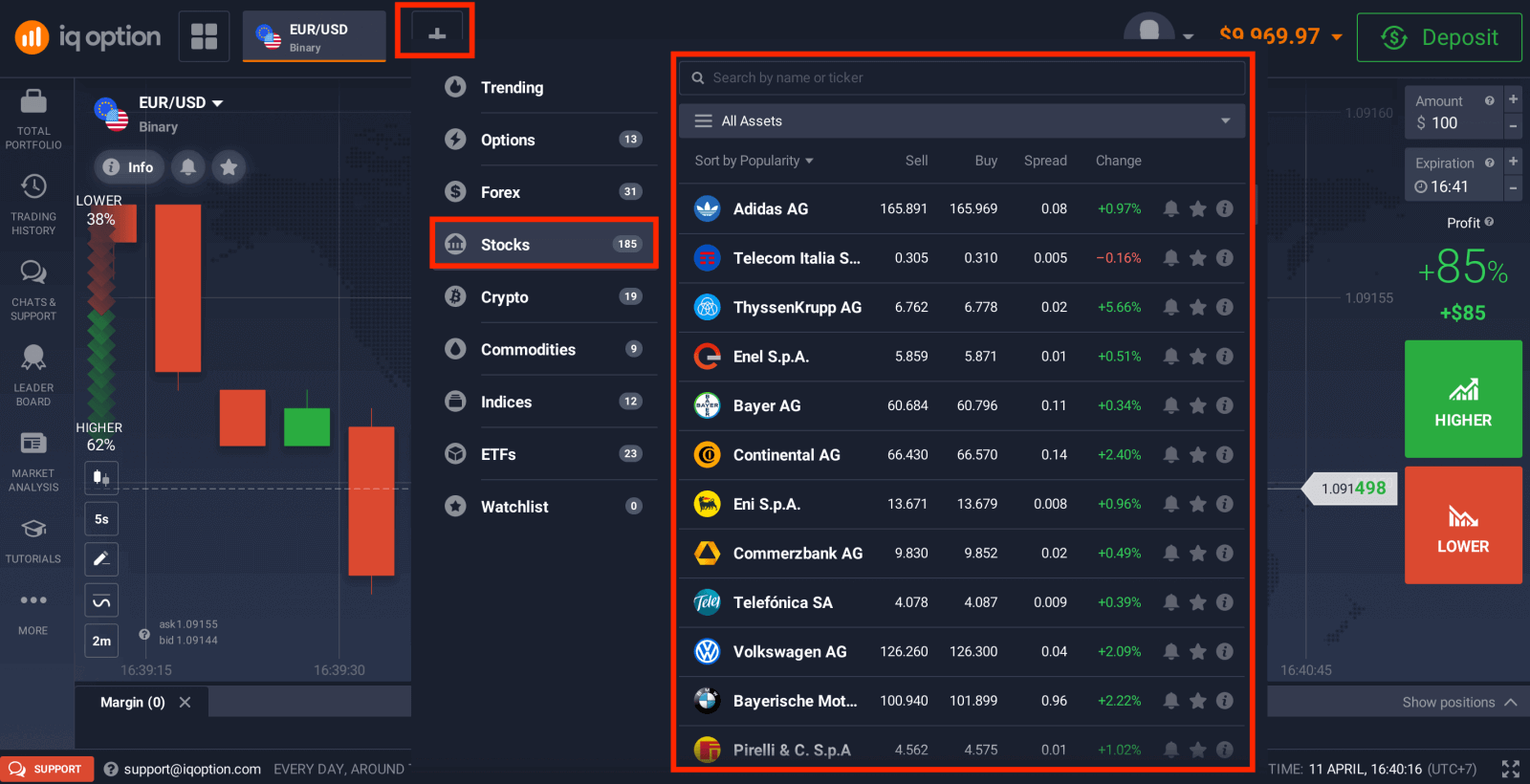Image resolution: width=1530 pixels, height=784 pixels.
Task: Select the Crypto category
Action: (544, 297)
